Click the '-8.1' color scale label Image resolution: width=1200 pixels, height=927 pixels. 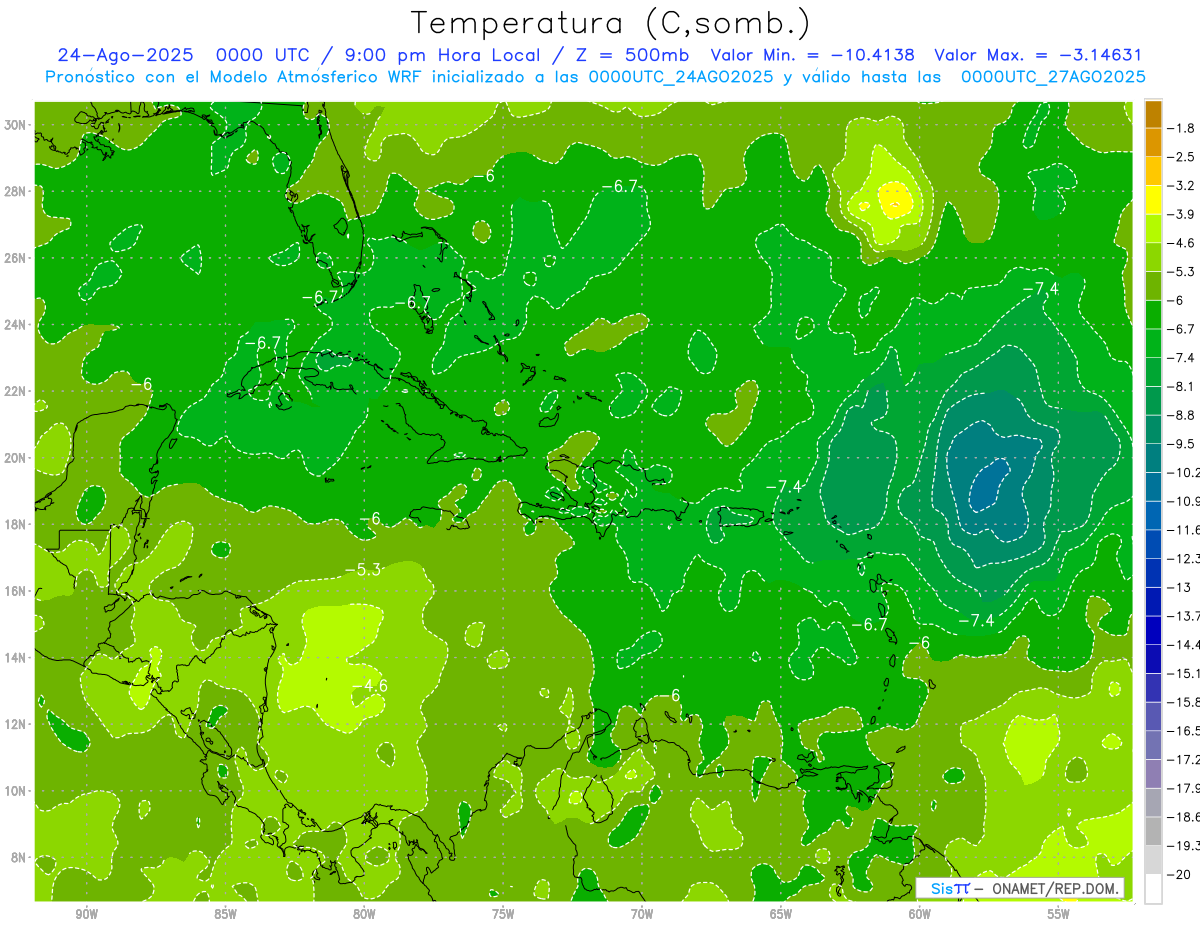click(1181, 387)
